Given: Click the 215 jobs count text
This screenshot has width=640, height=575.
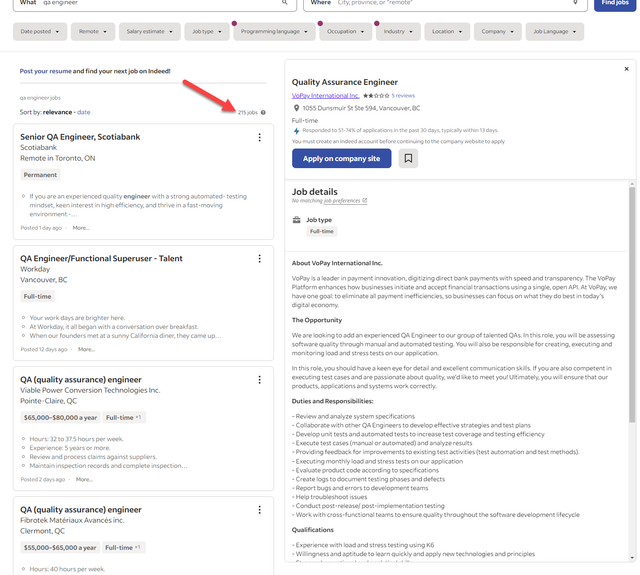Looking at the screenshot, I should click(248, 112).
